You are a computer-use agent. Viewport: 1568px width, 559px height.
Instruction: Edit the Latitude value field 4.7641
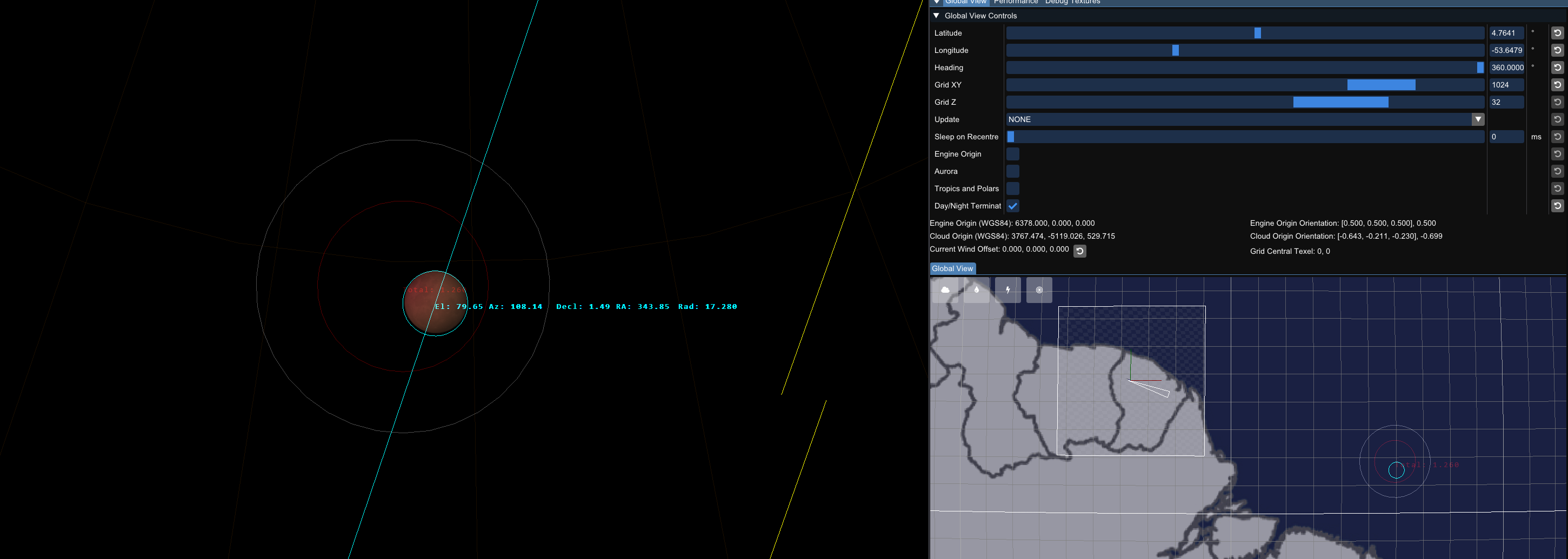coord(1506,33)
